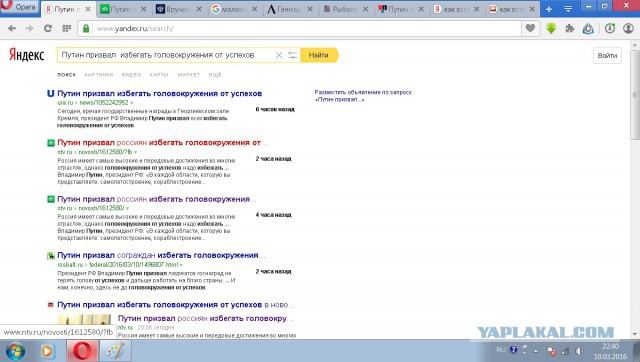Select the Маркет search category

tap(189, 75)
